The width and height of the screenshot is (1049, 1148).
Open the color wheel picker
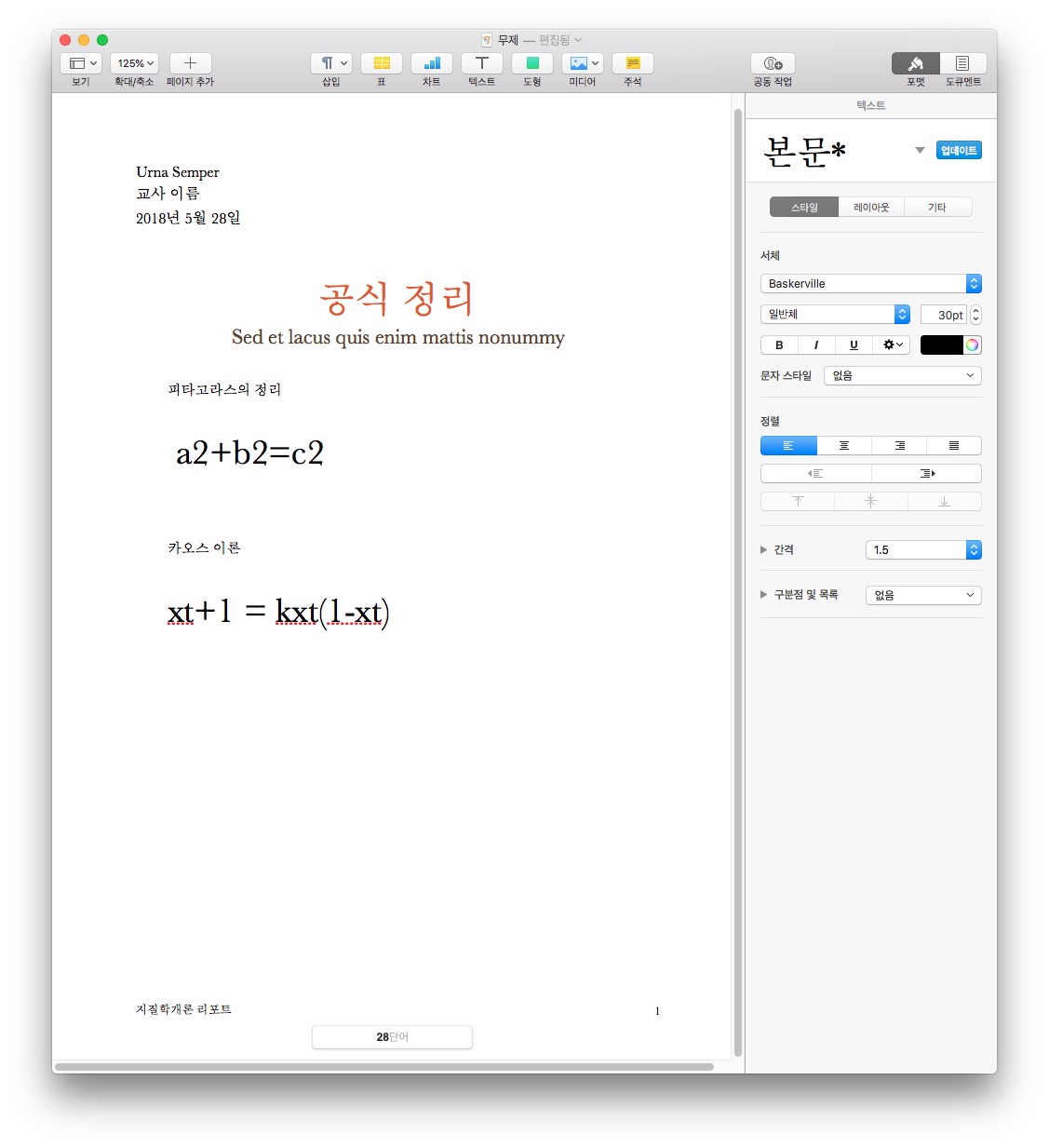(x=972, y=344)
